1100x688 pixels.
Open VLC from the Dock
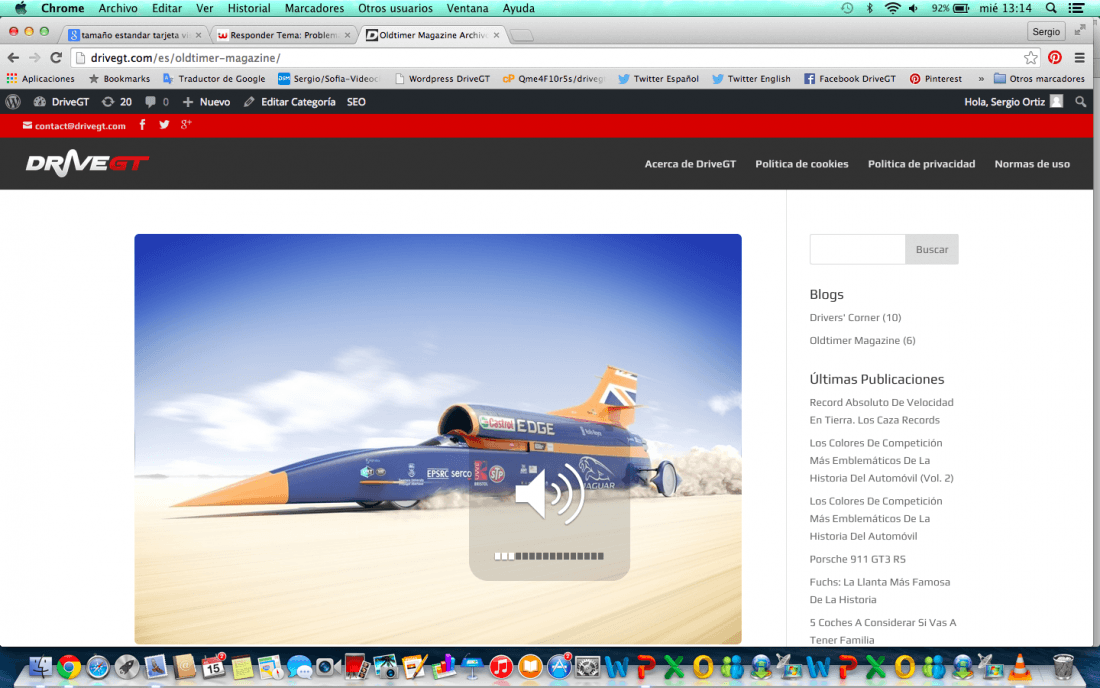(x=1019, y=667)
